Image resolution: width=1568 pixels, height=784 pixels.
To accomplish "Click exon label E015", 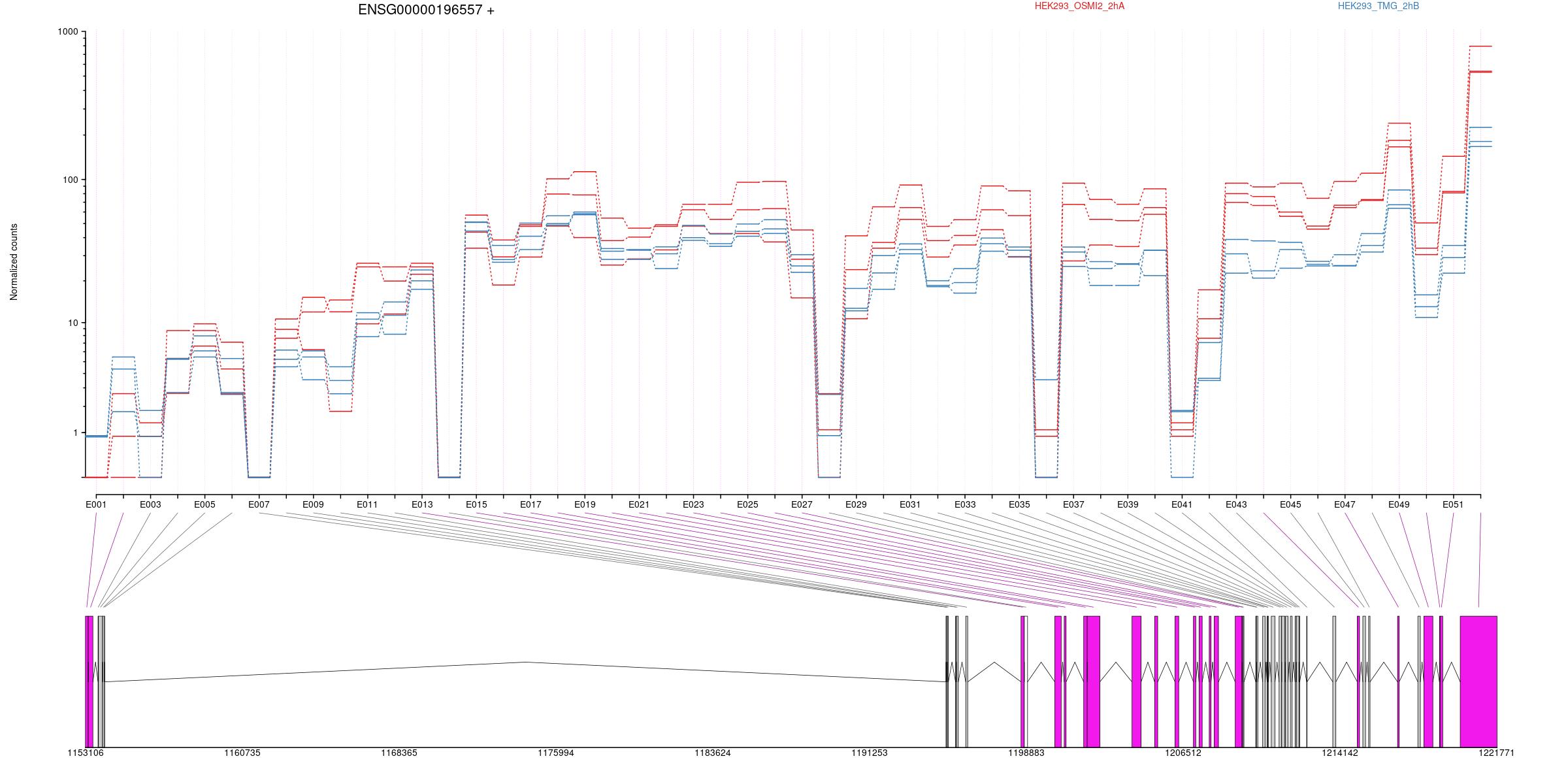I will (x=476, y=504).
